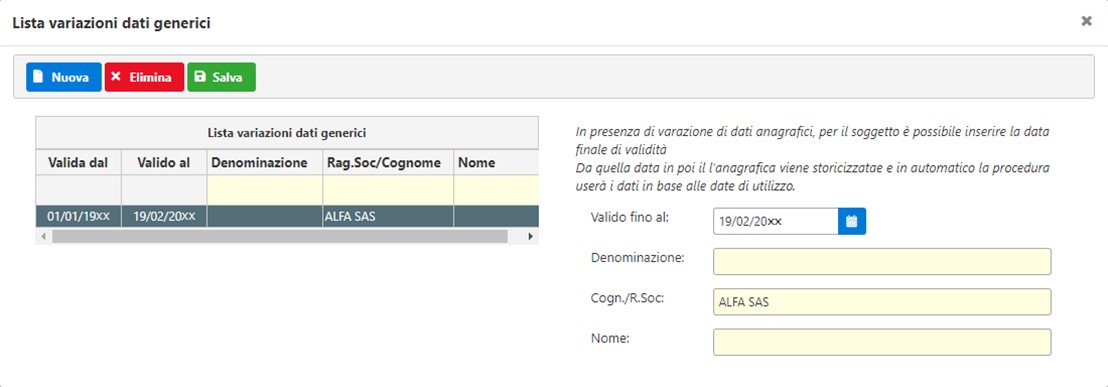Click the Rag.Soc/Cognome filter cell
1108x387 pixels.
coord(389,190)
